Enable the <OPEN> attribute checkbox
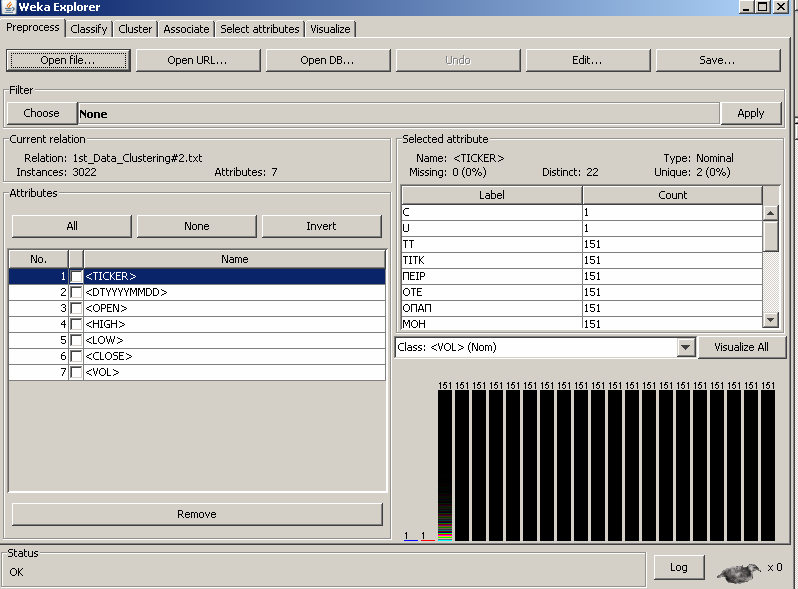Viewport: 798px width, 589px height. coord(76,308)
